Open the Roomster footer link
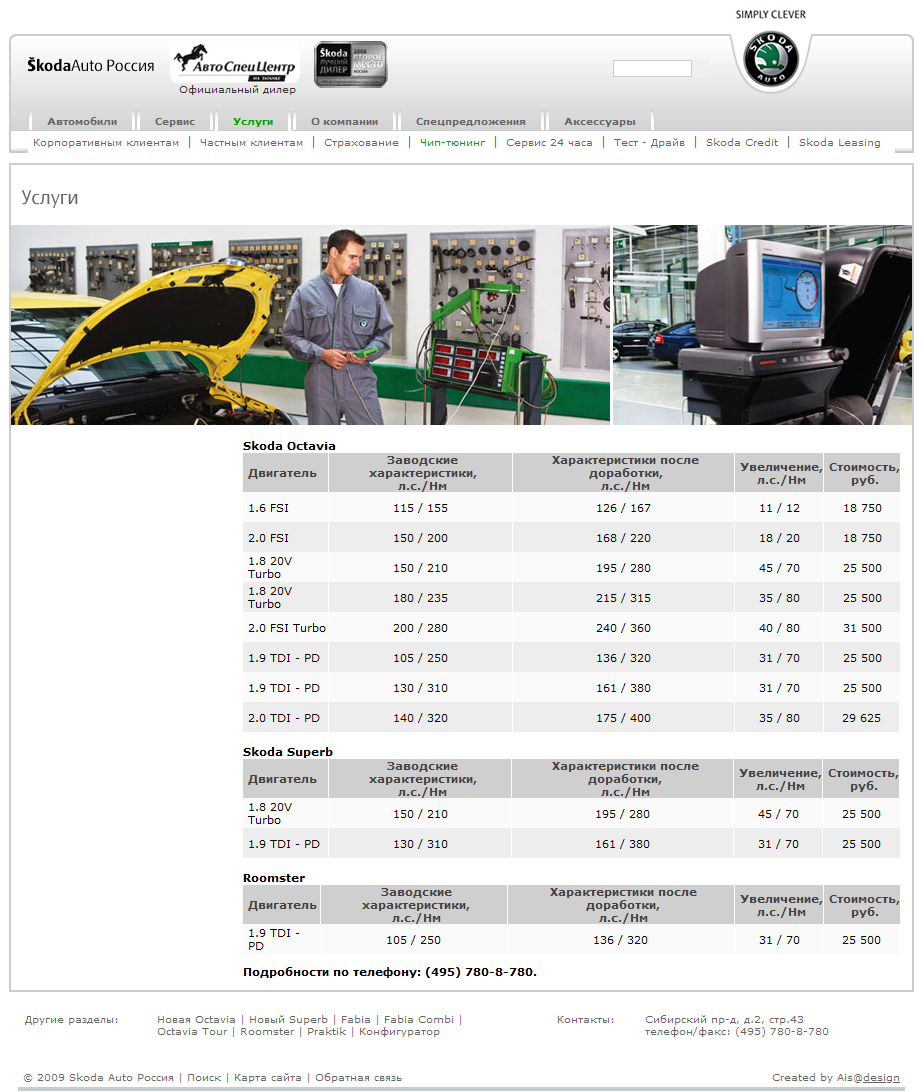 click(x=267, y=1031)
